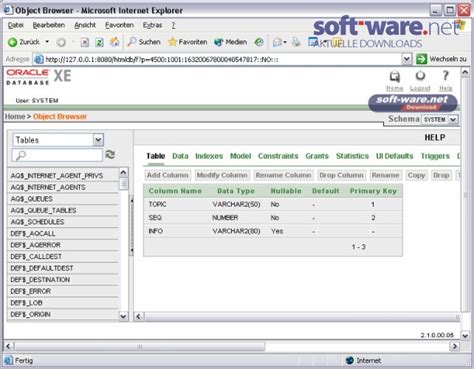Image resolution: width=474 pixels, height=369 pixels.
Task: Click the object search input field
Action: [x=57, y=155]
